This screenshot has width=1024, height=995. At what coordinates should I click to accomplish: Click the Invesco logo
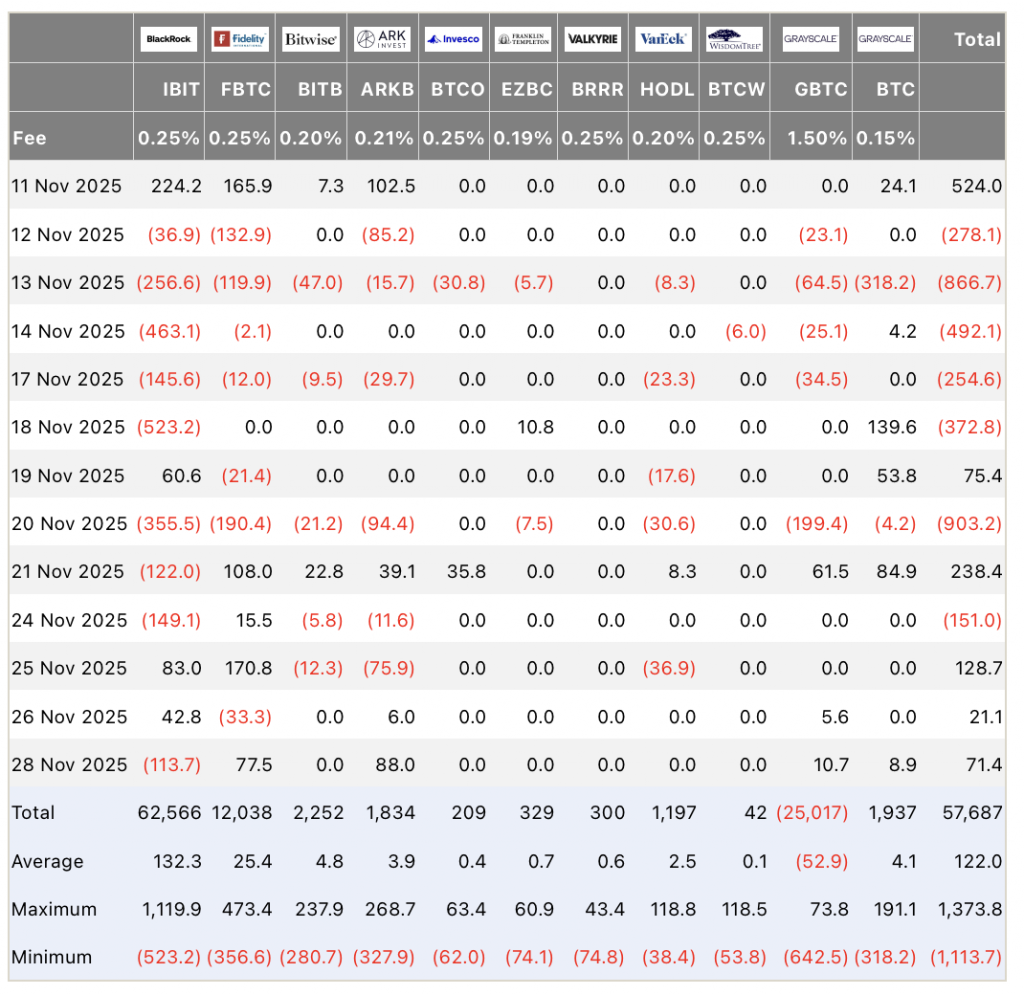(x=453, y=40)
